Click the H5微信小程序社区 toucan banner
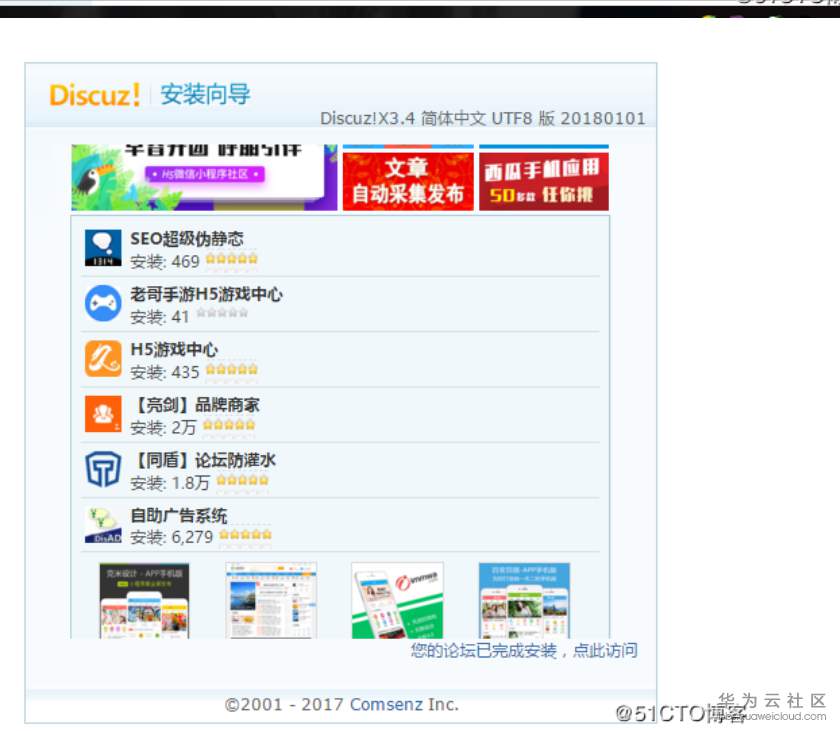The width and height of the screenshot is (840, 731). point(204,177)
